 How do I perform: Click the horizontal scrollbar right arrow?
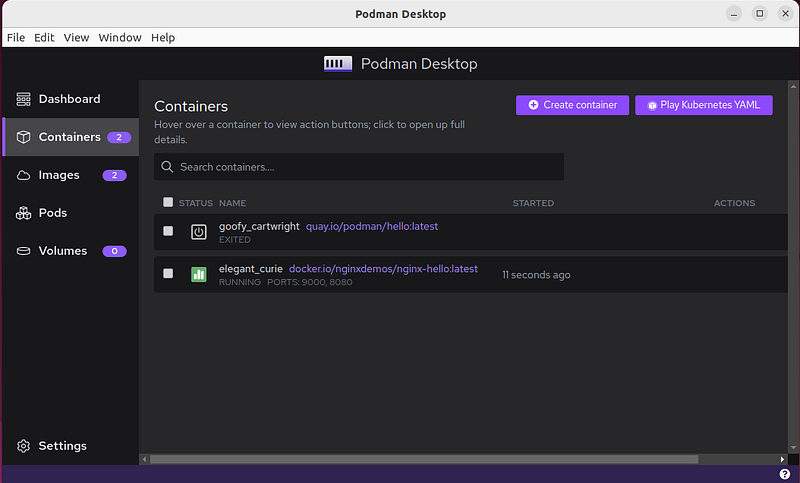782,460
